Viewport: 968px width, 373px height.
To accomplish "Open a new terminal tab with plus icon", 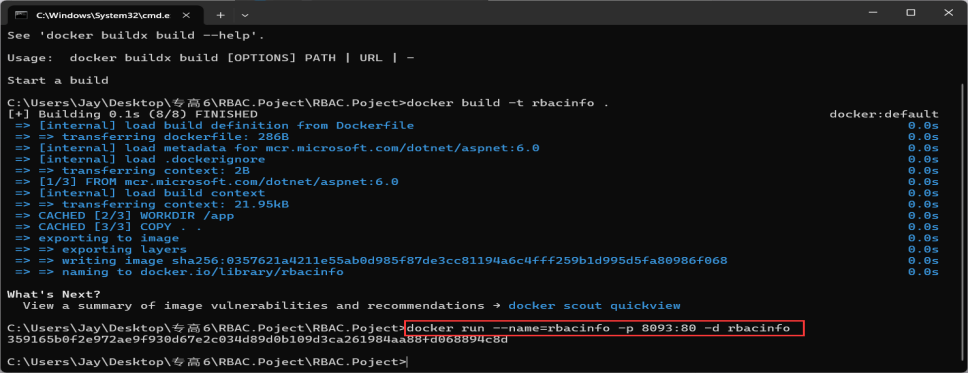I will [220, 14].
